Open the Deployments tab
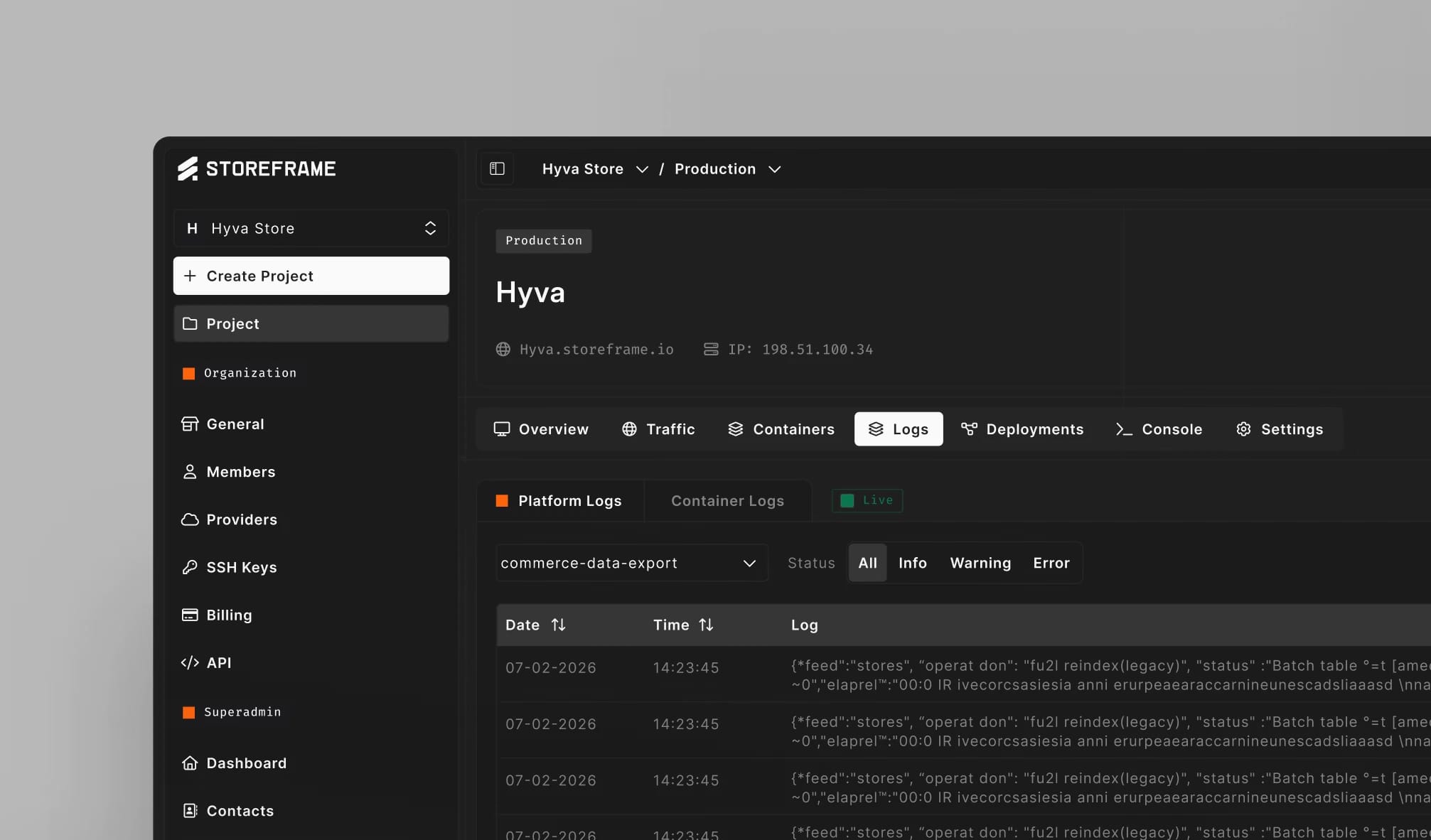 pos(1022,429)
